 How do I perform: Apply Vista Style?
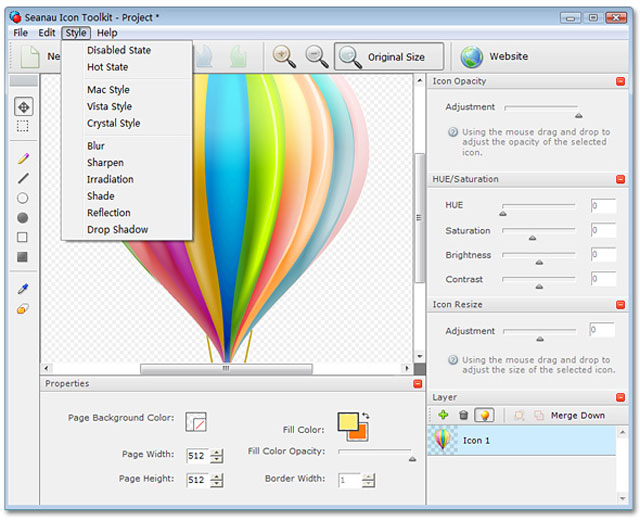click(109, 106)
